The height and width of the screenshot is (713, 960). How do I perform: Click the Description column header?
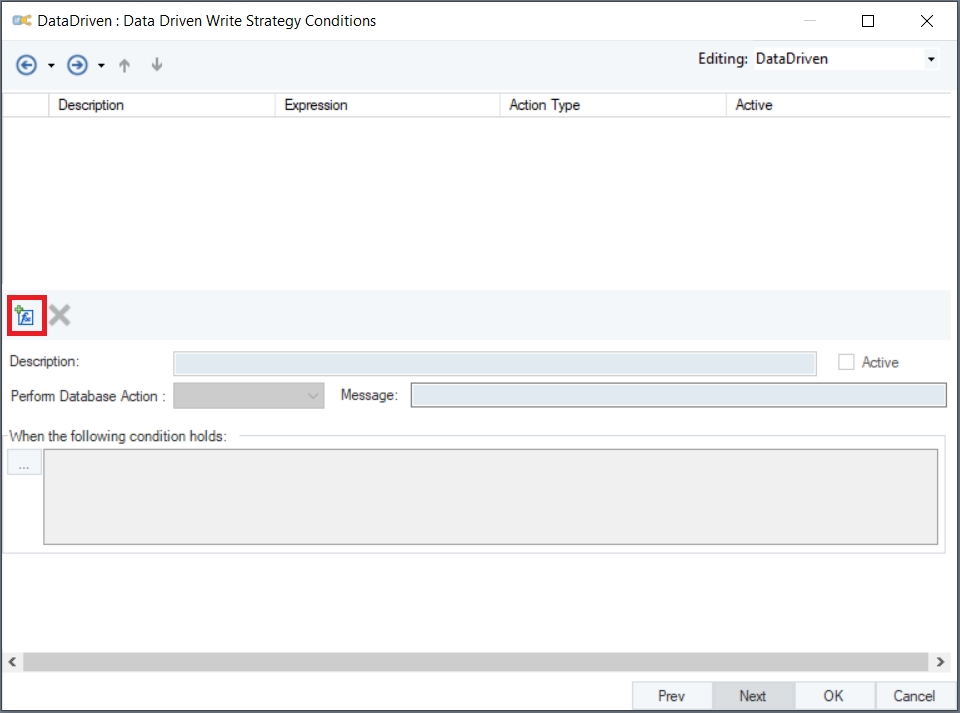161,105
